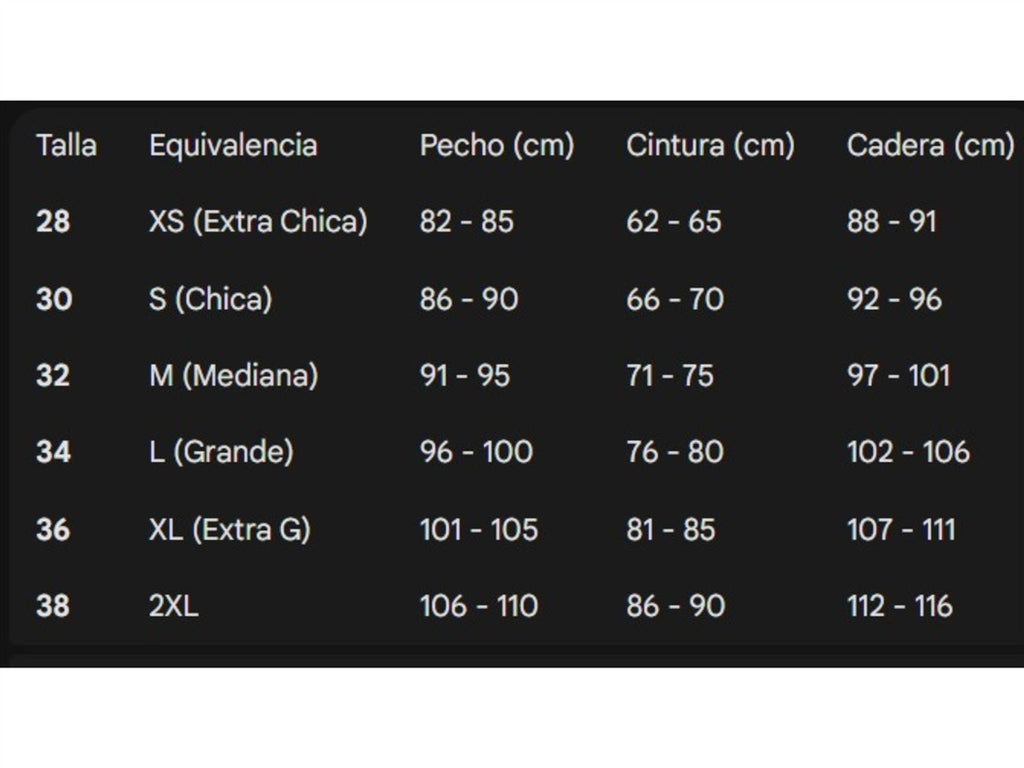Screen dimensions: 1024x768
Task: Click waist value 76 - 80
Action: point(675,452)
